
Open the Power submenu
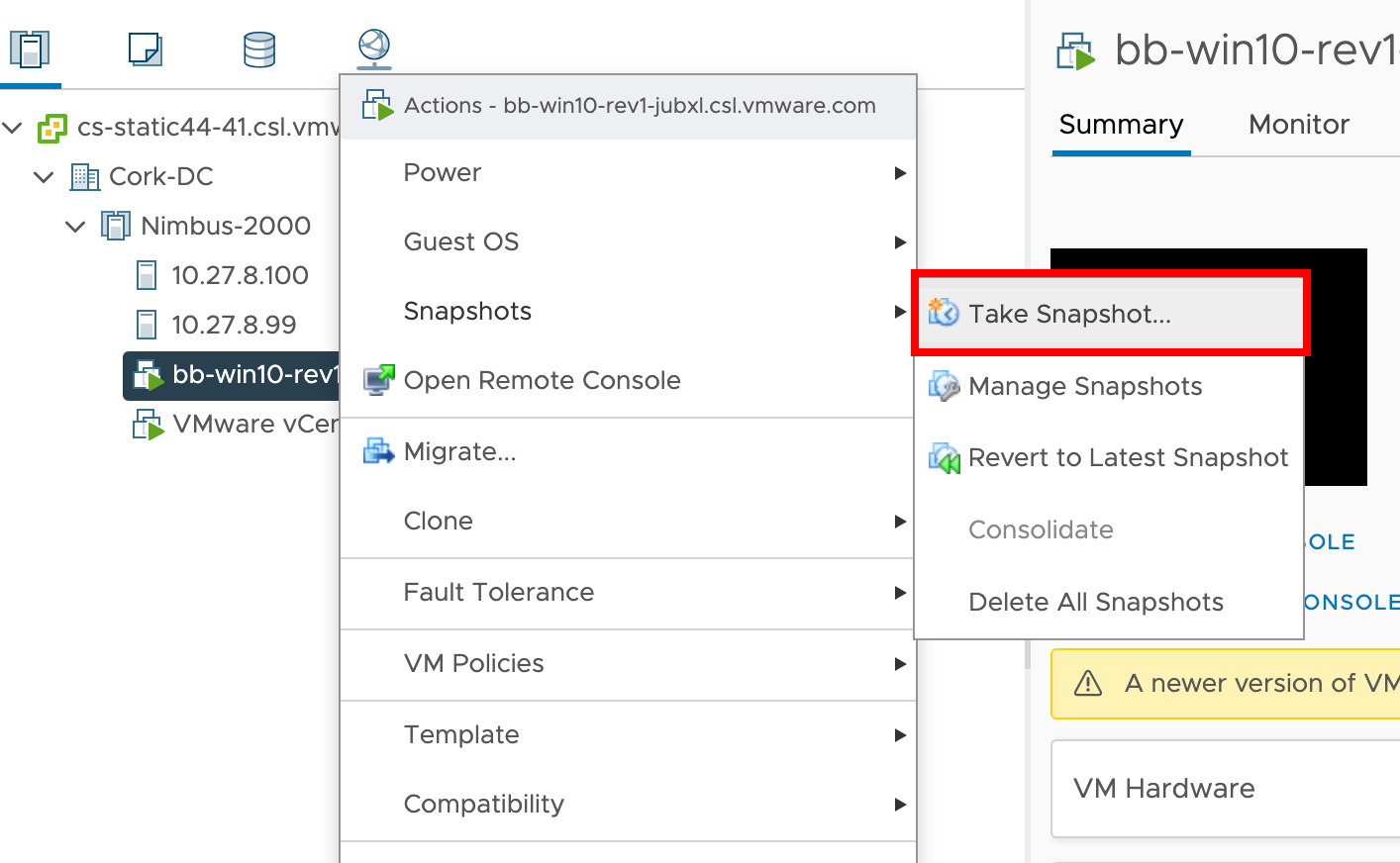click(x=443, y=172)
